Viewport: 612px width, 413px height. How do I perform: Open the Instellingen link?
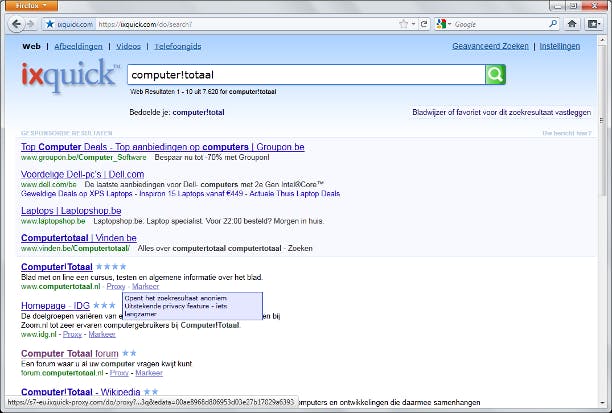pos(560,46)
